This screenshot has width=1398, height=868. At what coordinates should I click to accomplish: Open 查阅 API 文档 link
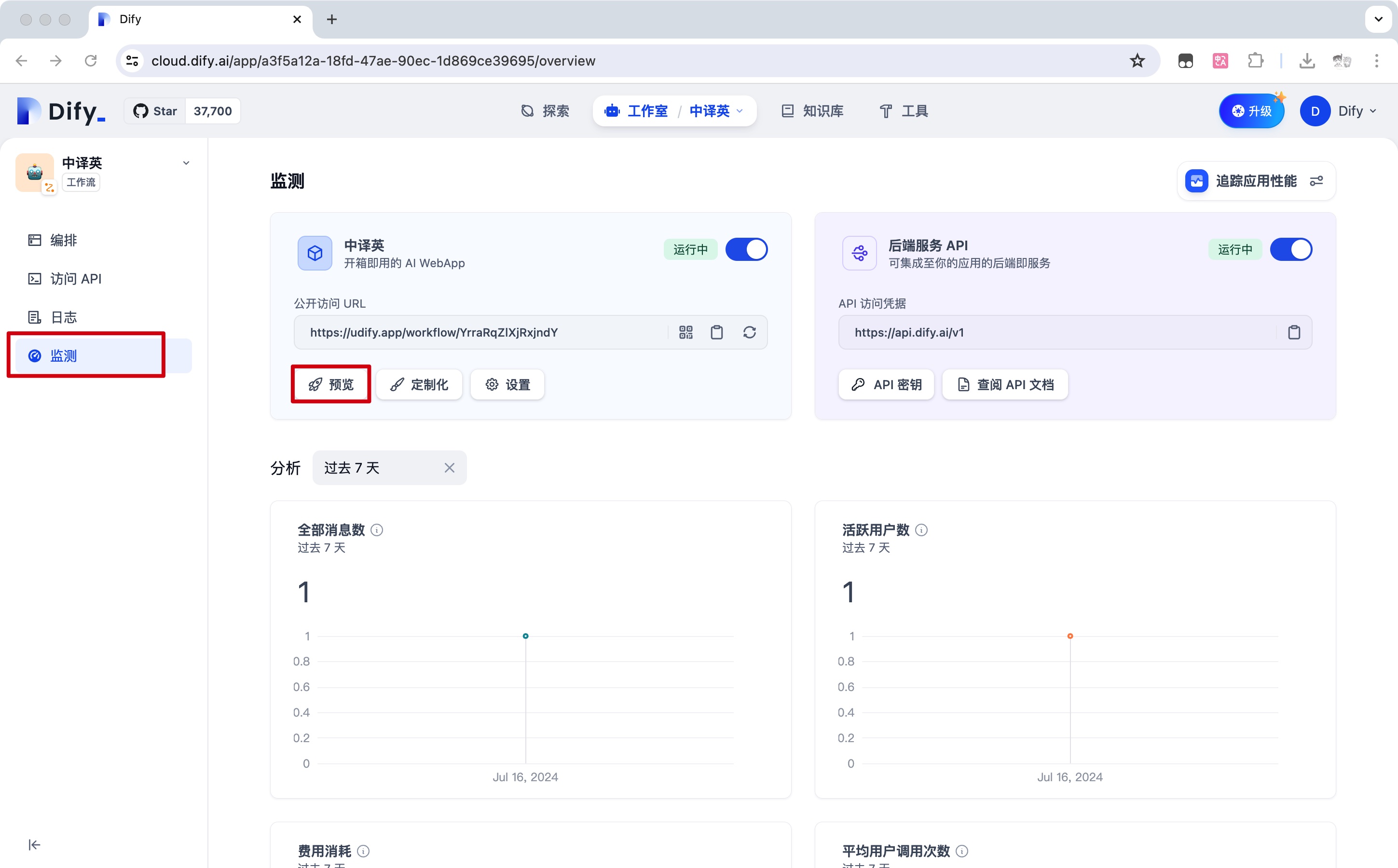(1005, 385)
